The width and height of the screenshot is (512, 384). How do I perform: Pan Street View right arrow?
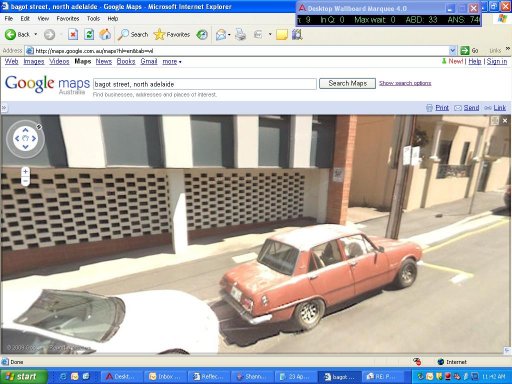pyautogui.click(x=34, y=138)
